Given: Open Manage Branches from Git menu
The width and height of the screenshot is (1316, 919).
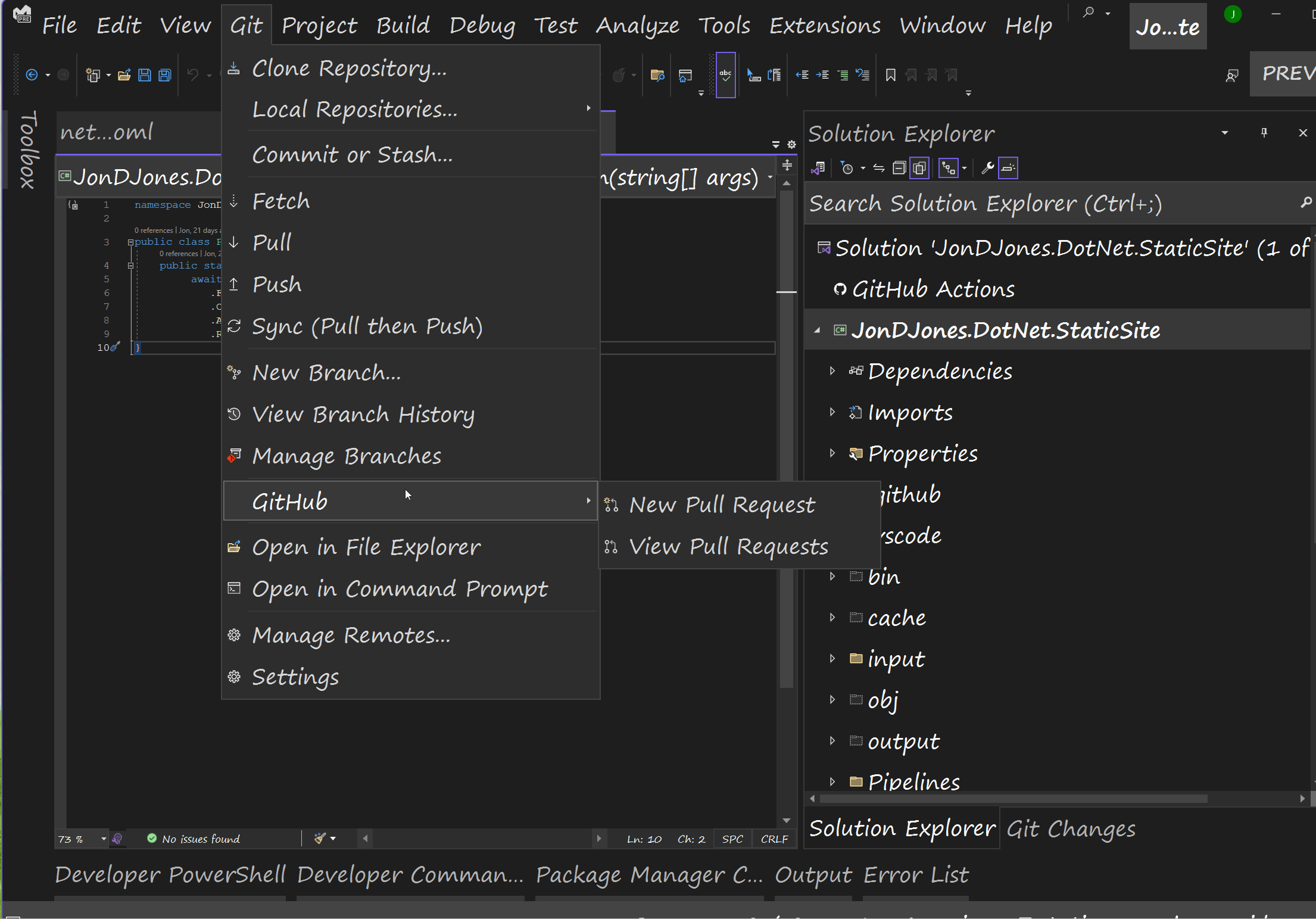Looking at the screenshot, I should click(411, 456).
